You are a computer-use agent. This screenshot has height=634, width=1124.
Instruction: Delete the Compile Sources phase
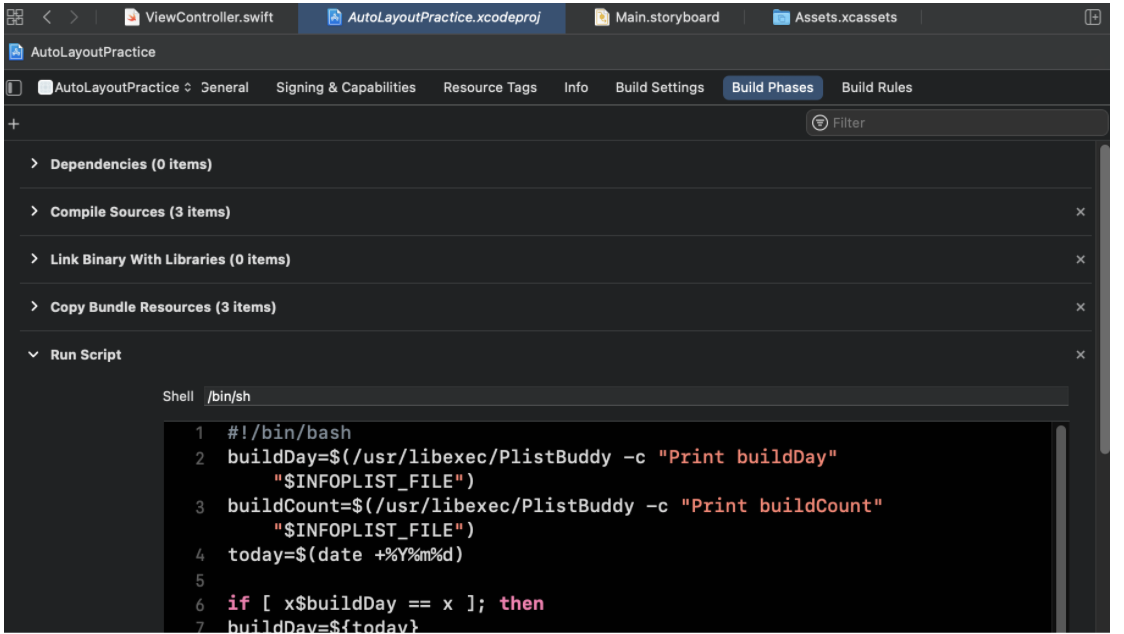tap(1080, 212)
